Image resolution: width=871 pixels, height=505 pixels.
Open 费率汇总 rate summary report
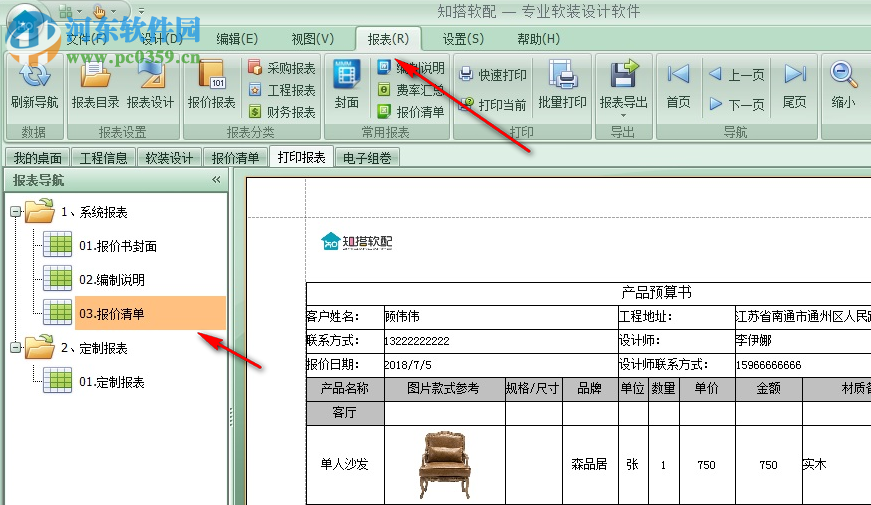(x=411, y=90)
